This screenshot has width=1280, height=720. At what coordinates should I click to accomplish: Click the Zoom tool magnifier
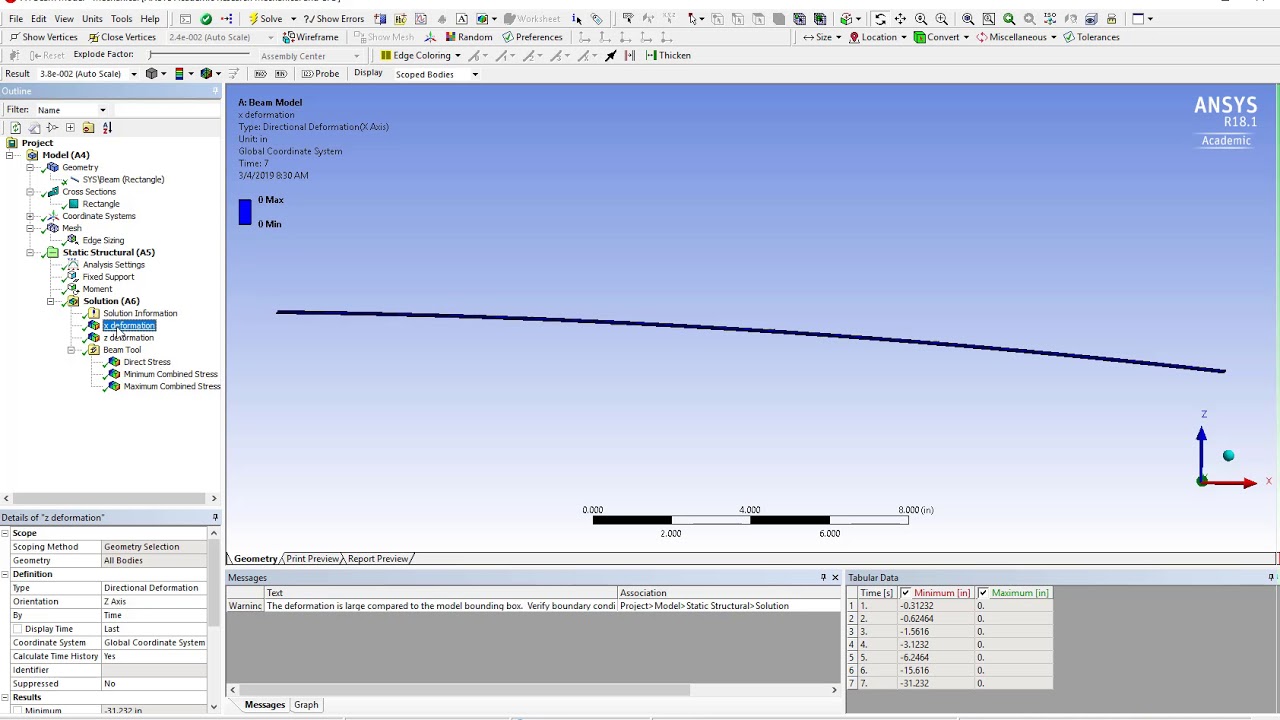tap(921, 18)
